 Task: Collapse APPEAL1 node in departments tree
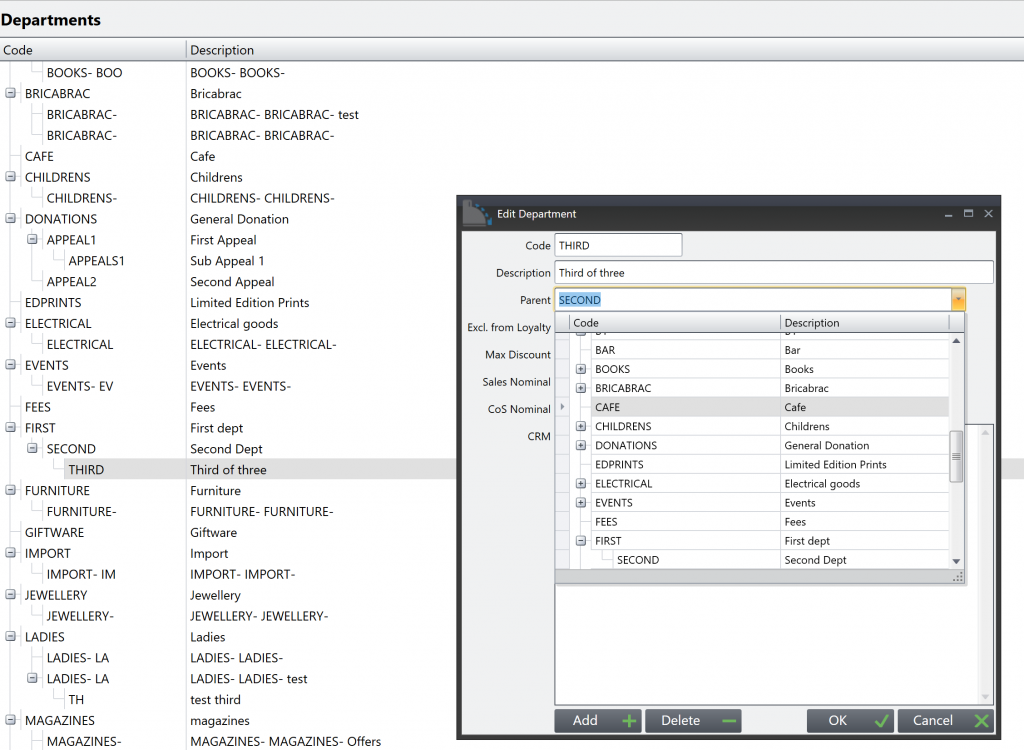coord(32,240)
